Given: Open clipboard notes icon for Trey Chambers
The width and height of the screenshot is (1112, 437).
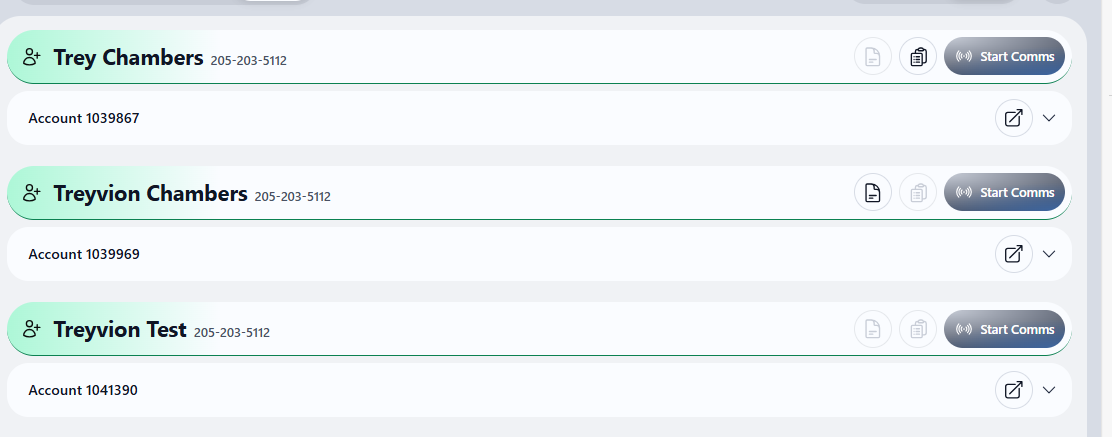Looking at the screenshot, I should click(x=918, y=56).
